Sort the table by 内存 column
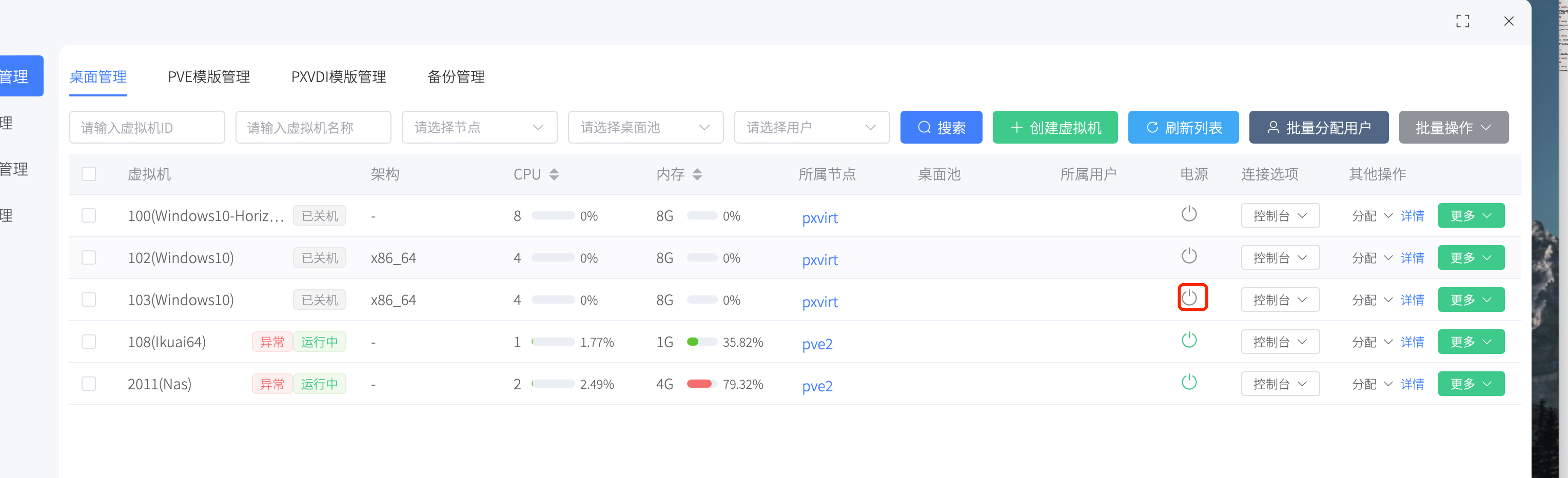 (697, 174)
